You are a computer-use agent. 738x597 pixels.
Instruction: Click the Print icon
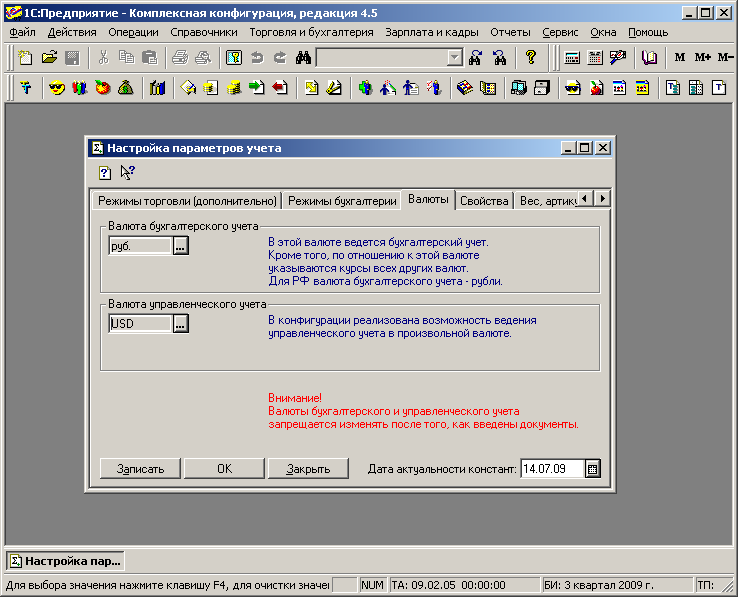pyautogui.click(x=180, y=57)
